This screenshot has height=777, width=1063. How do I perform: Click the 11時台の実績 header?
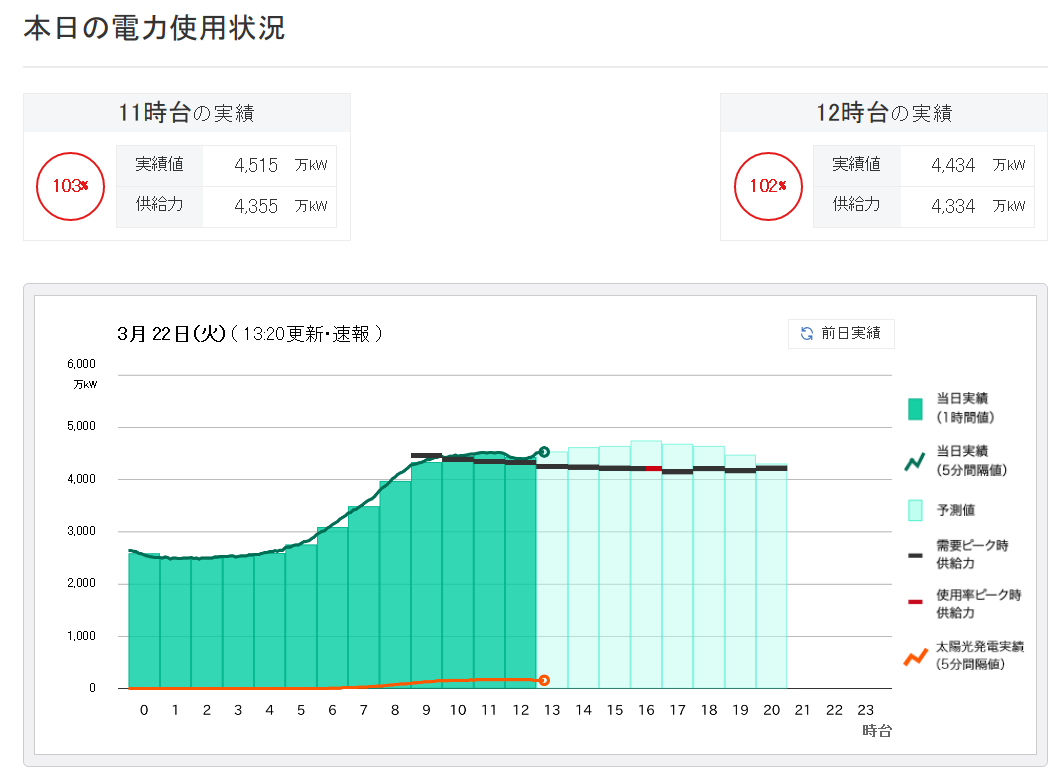click(186, 113)
